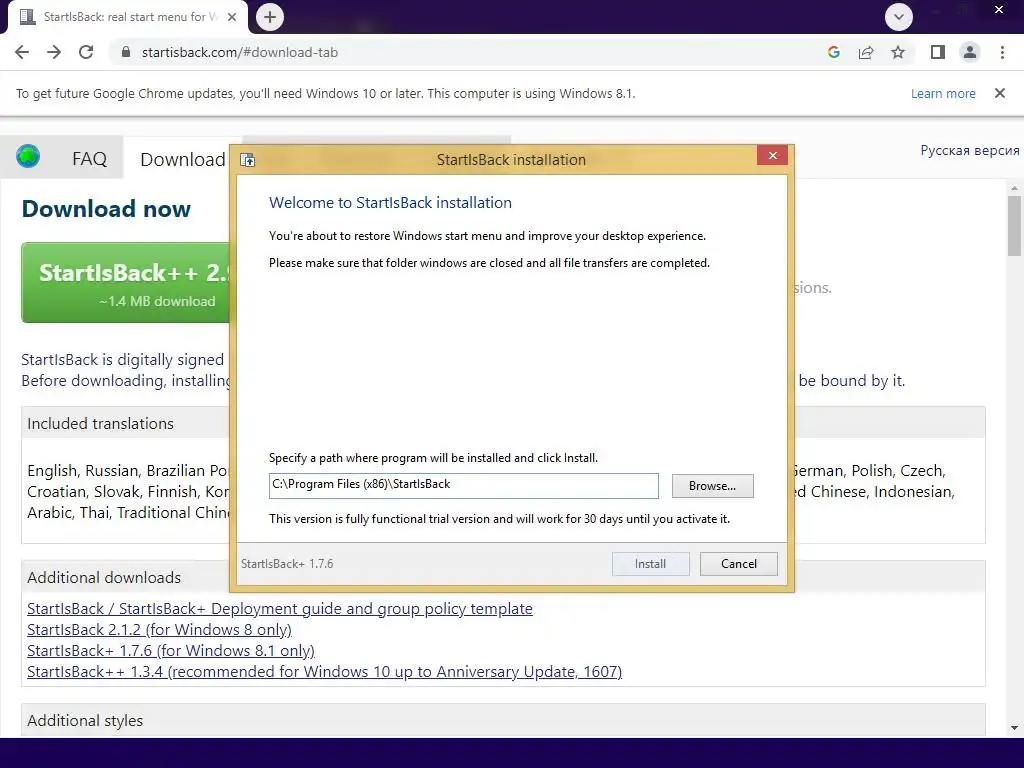Screen dimensions: 1024x768
Task: Go forward with the forward arrow
Action: 54,52
